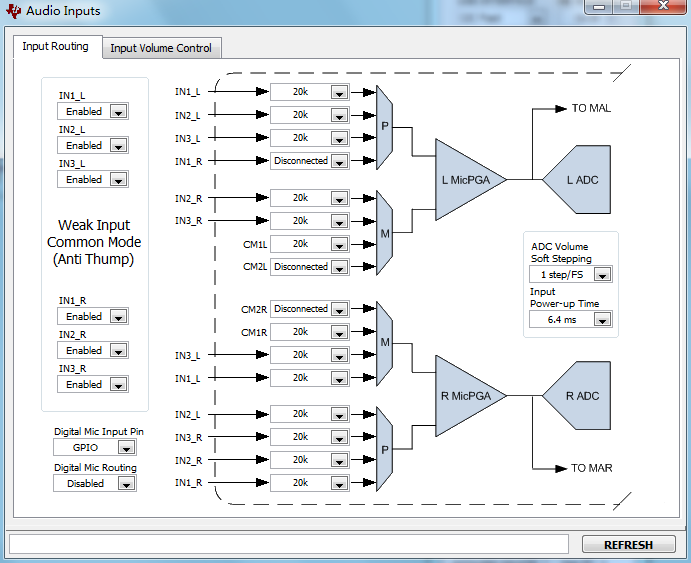
Task: Open the CM1L resistance dropdown
Action: 310,244
